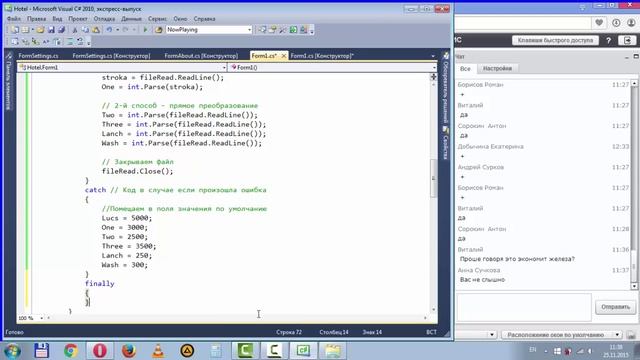Viewport: 640px width, 360px height.
Task: Open Opera from the taskbar
Action: point(100,351)
